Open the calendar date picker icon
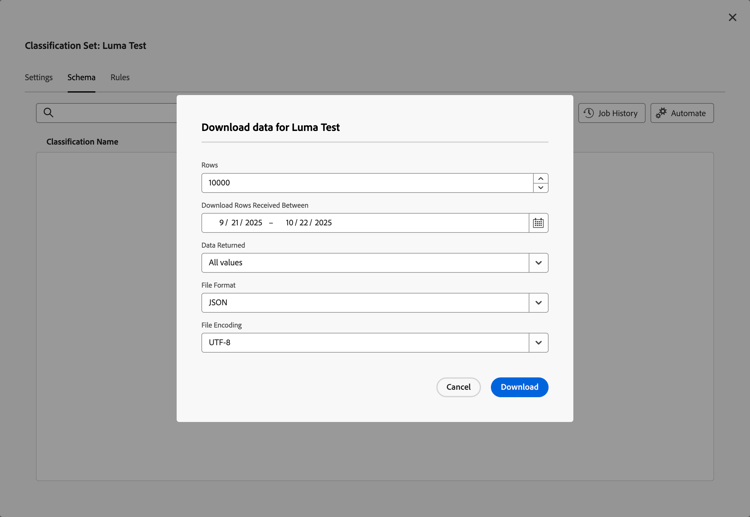This screenshot has height=517, width=750. pos(538,223)
